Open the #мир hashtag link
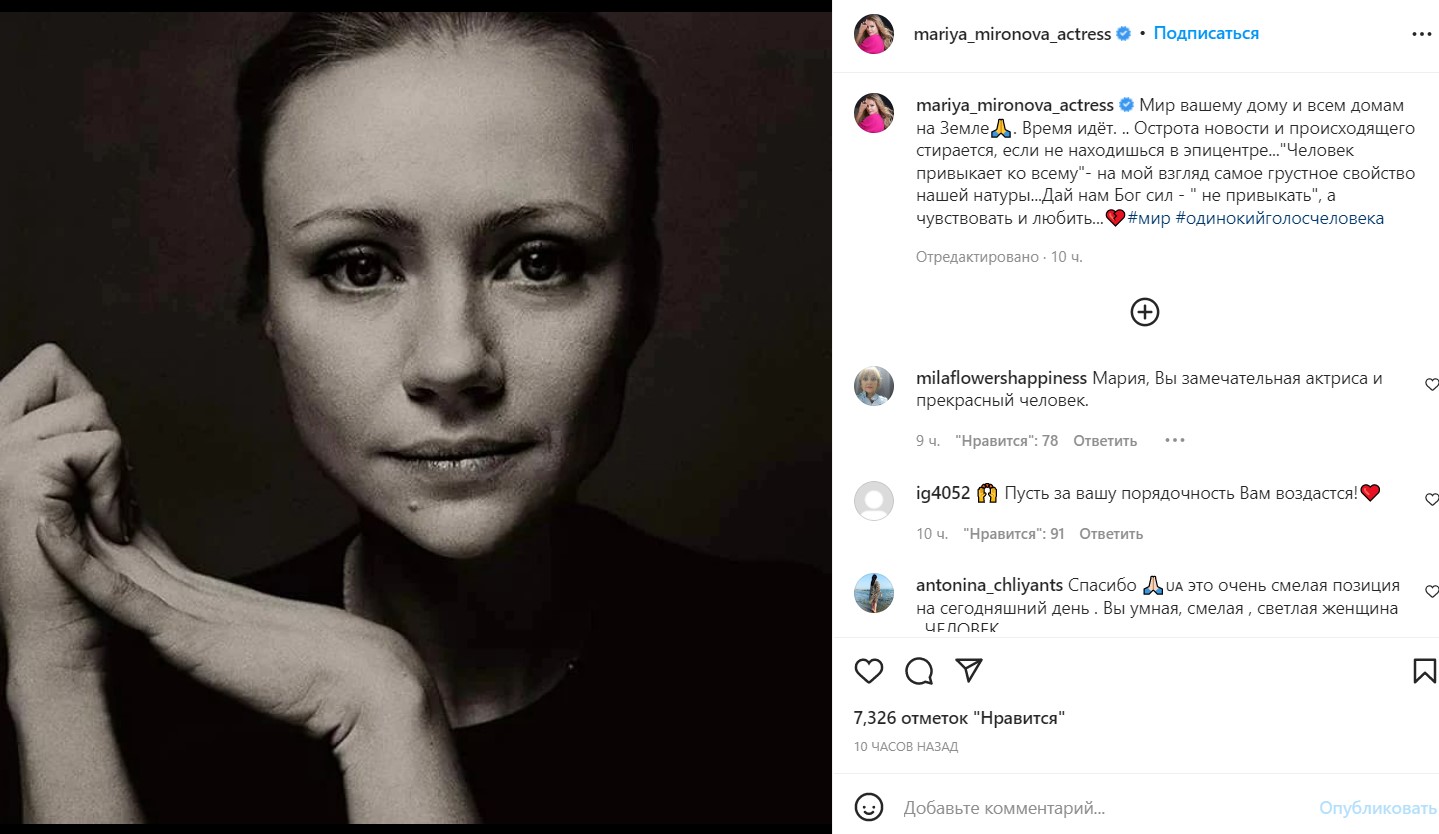This screenshot has width=1439, height=834. [1149, 218]
